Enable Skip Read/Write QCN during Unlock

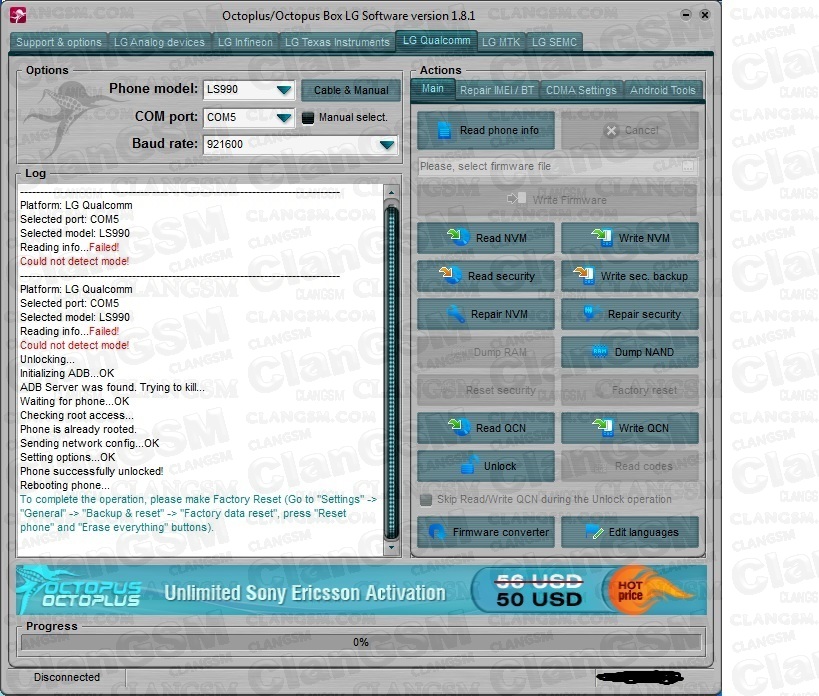point(426,500)
